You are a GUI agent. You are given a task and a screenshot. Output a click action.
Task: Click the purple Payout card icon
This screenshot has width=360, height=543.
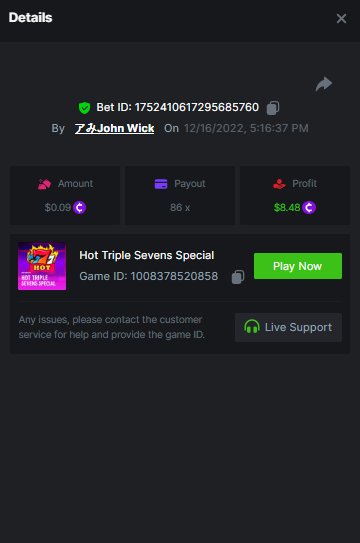[x=161, y=184]
